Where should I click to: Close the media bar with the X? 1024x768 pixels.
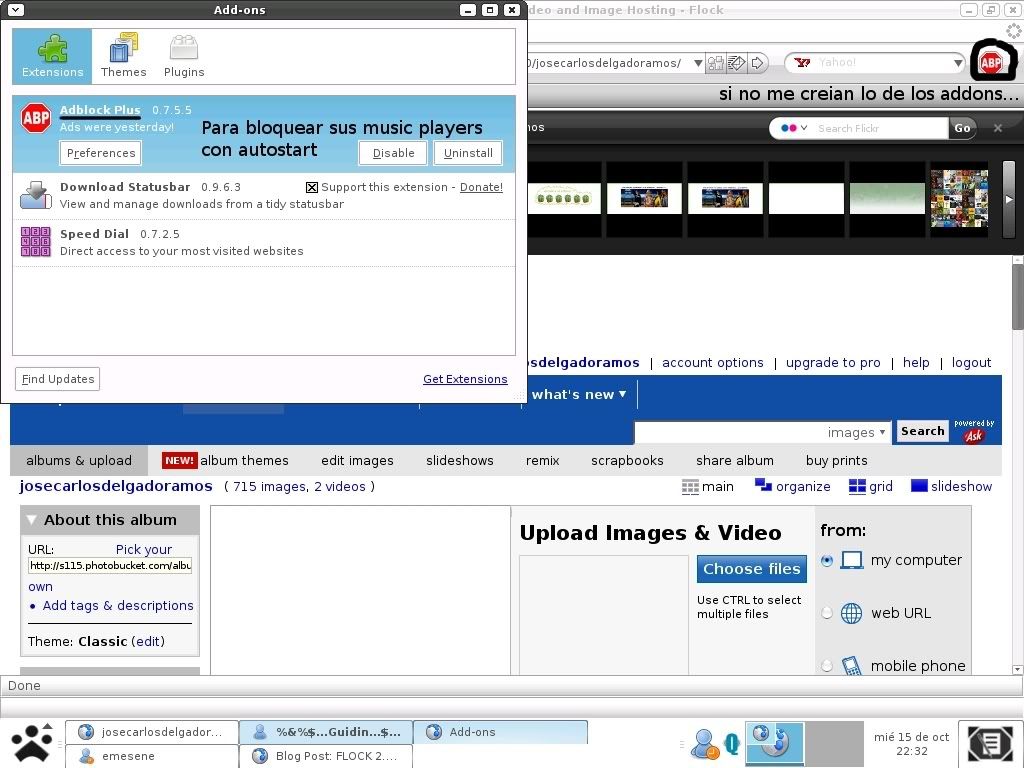point(997,128)
